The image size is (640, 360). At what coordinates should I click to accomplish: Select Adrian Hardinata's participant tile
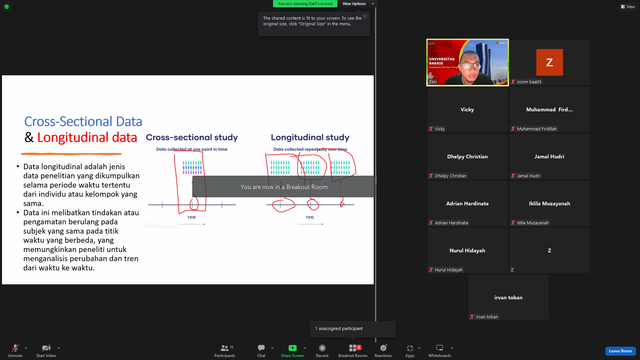point(467,203)
